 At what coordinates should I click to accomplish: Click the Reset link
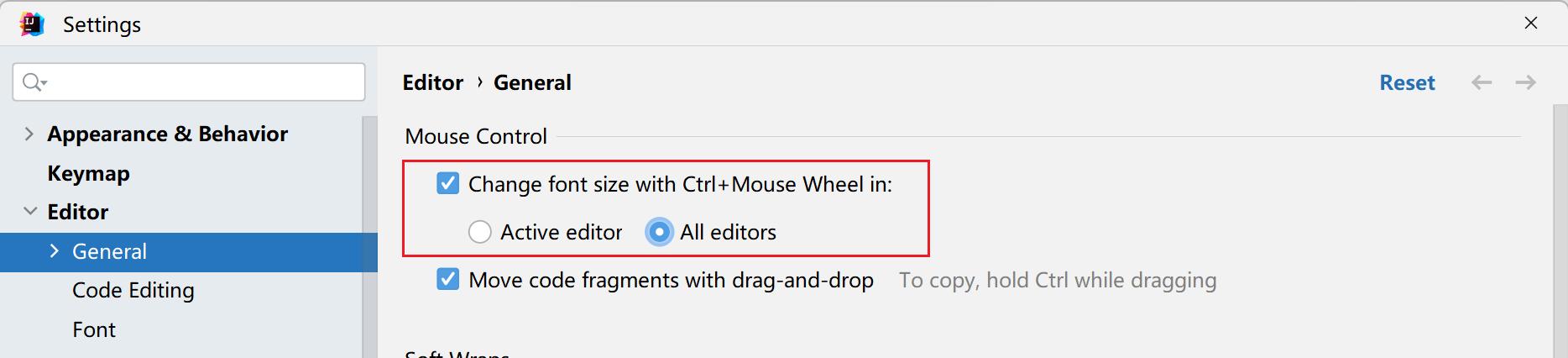coord(1407,82)
